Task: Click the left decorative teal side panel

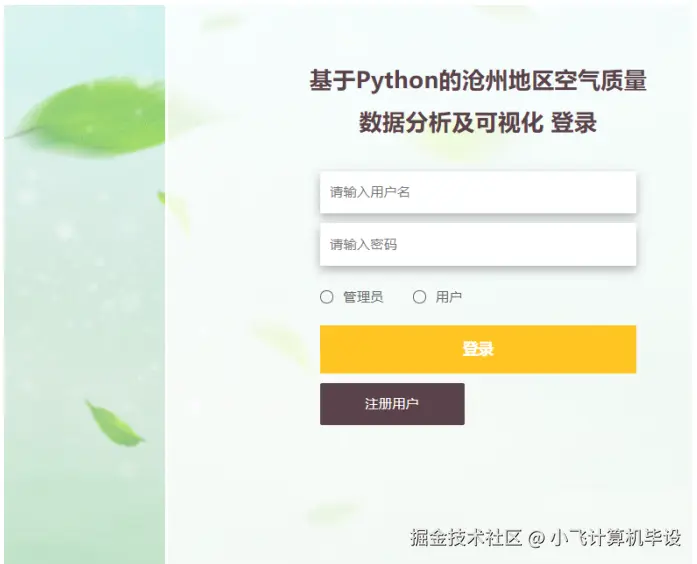Action: (84, 284)
